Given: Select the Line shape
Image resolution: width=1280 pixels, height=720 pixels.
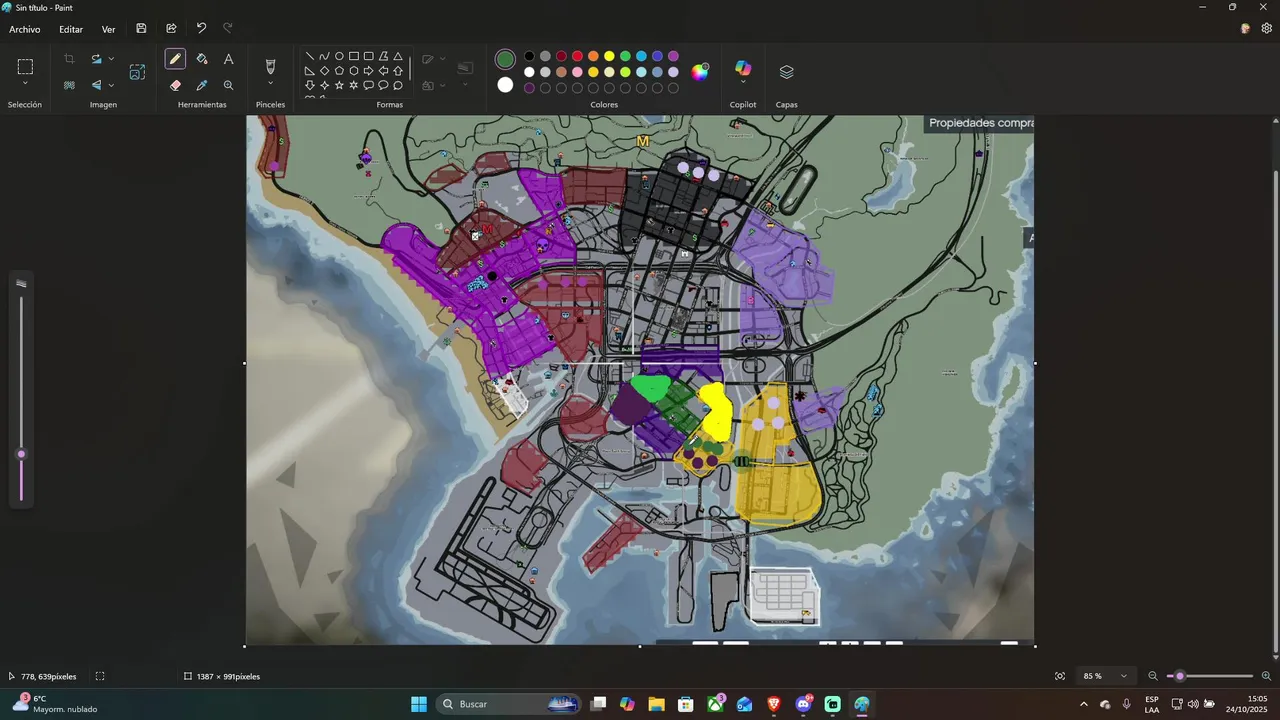Looking at the screenshot, I should click(x=310, y=57).
